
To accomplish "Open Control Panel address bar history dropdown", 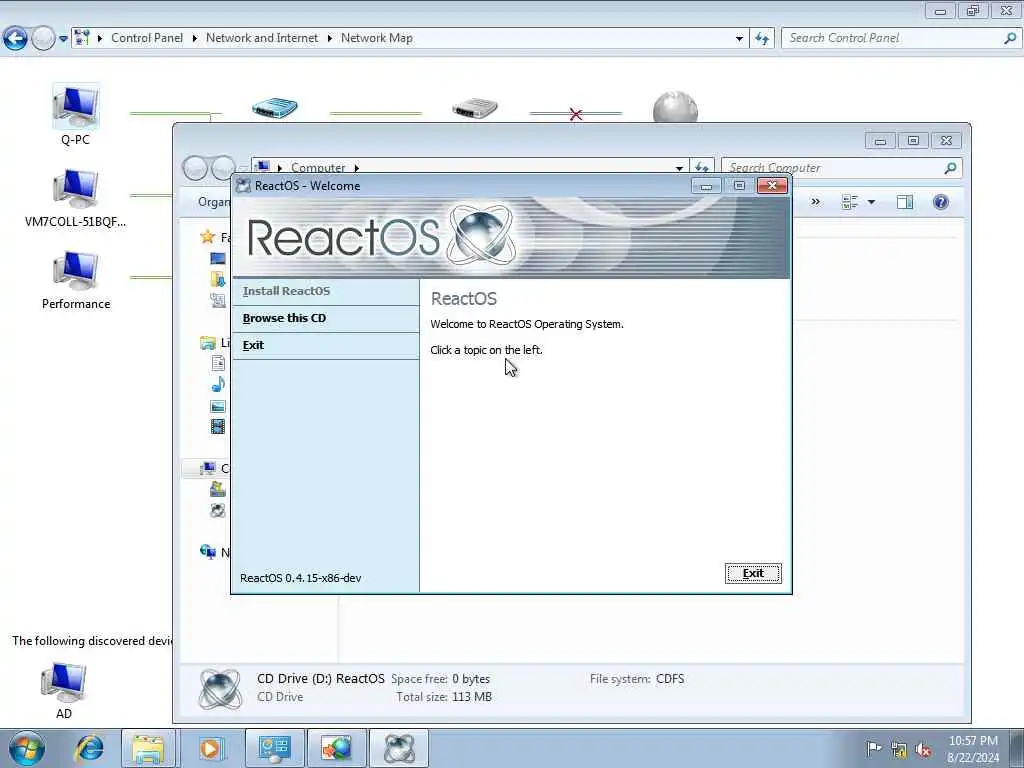I will [x=739, y=39].
